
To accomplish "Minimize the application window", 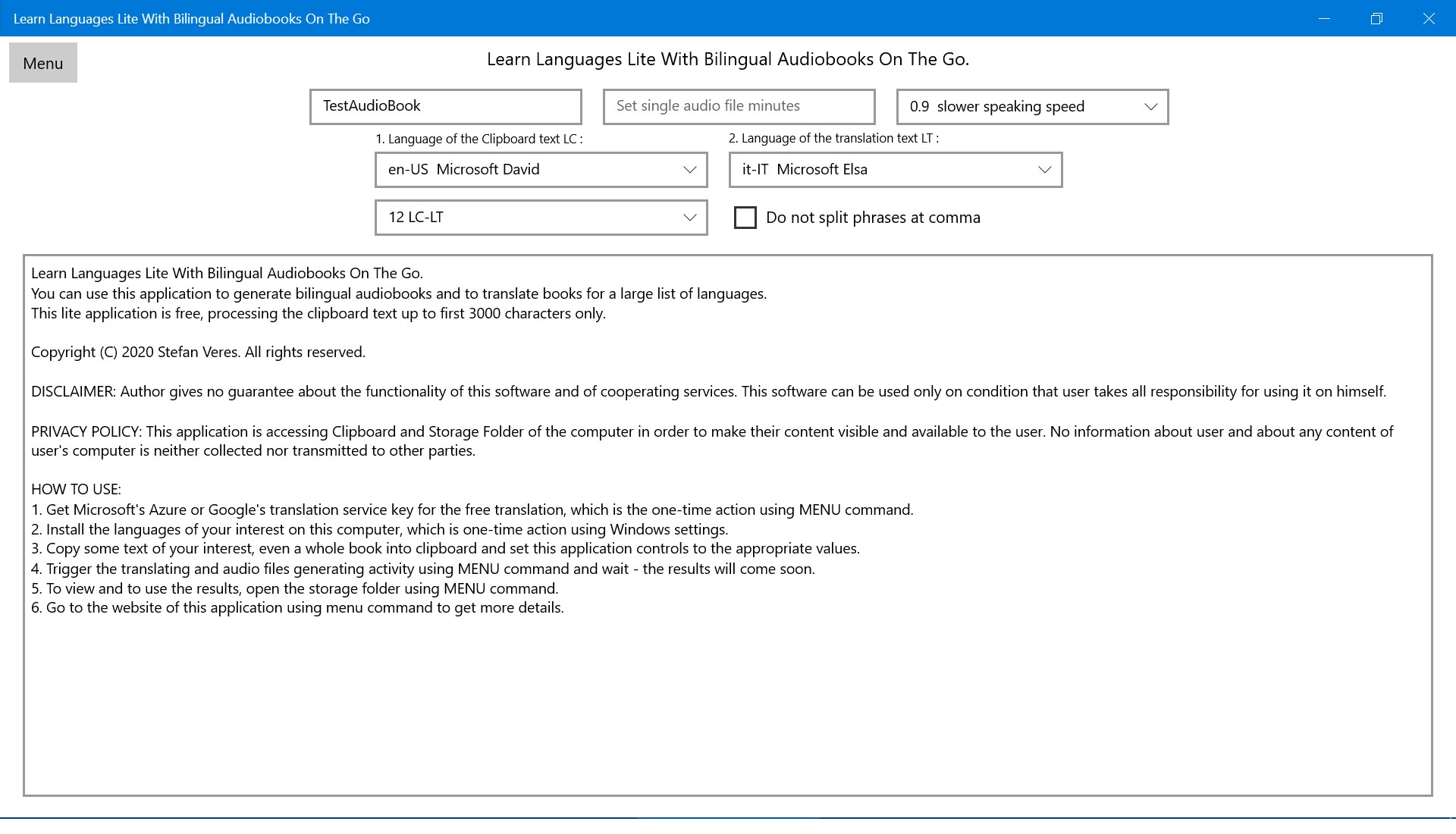I will click(x=1324, y=18).
